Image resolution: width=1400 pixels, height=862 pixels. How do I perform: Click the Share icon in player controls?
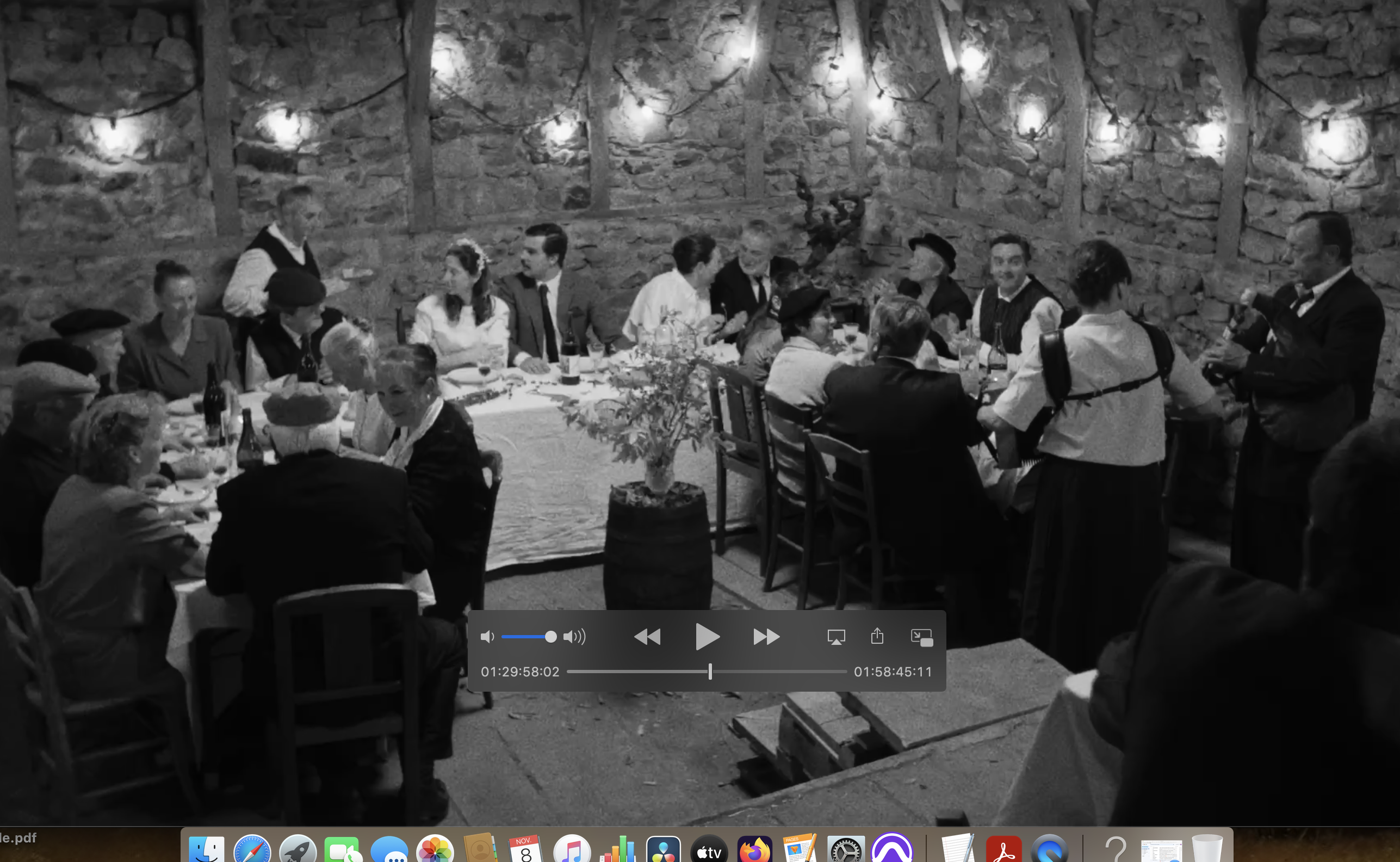[x=877, y=636]
